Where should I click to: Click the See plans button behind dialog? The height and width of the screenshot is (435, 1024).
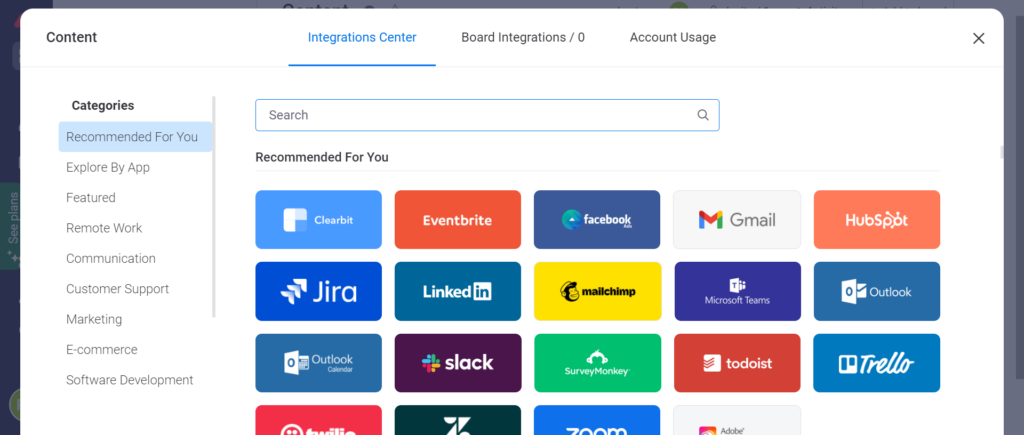pyautogui.click(x=11, y=225)
